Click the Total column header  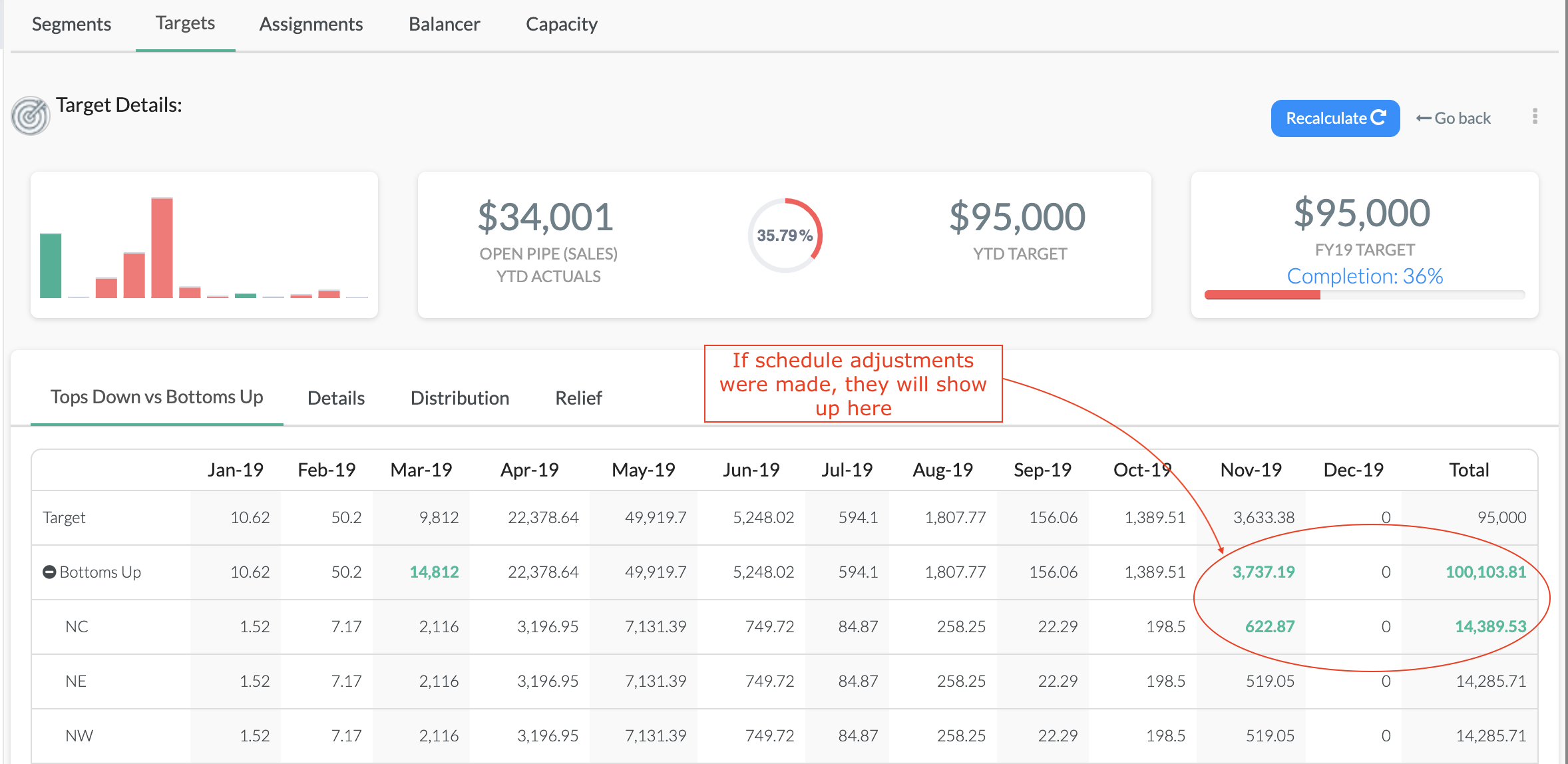point(1470,470)
